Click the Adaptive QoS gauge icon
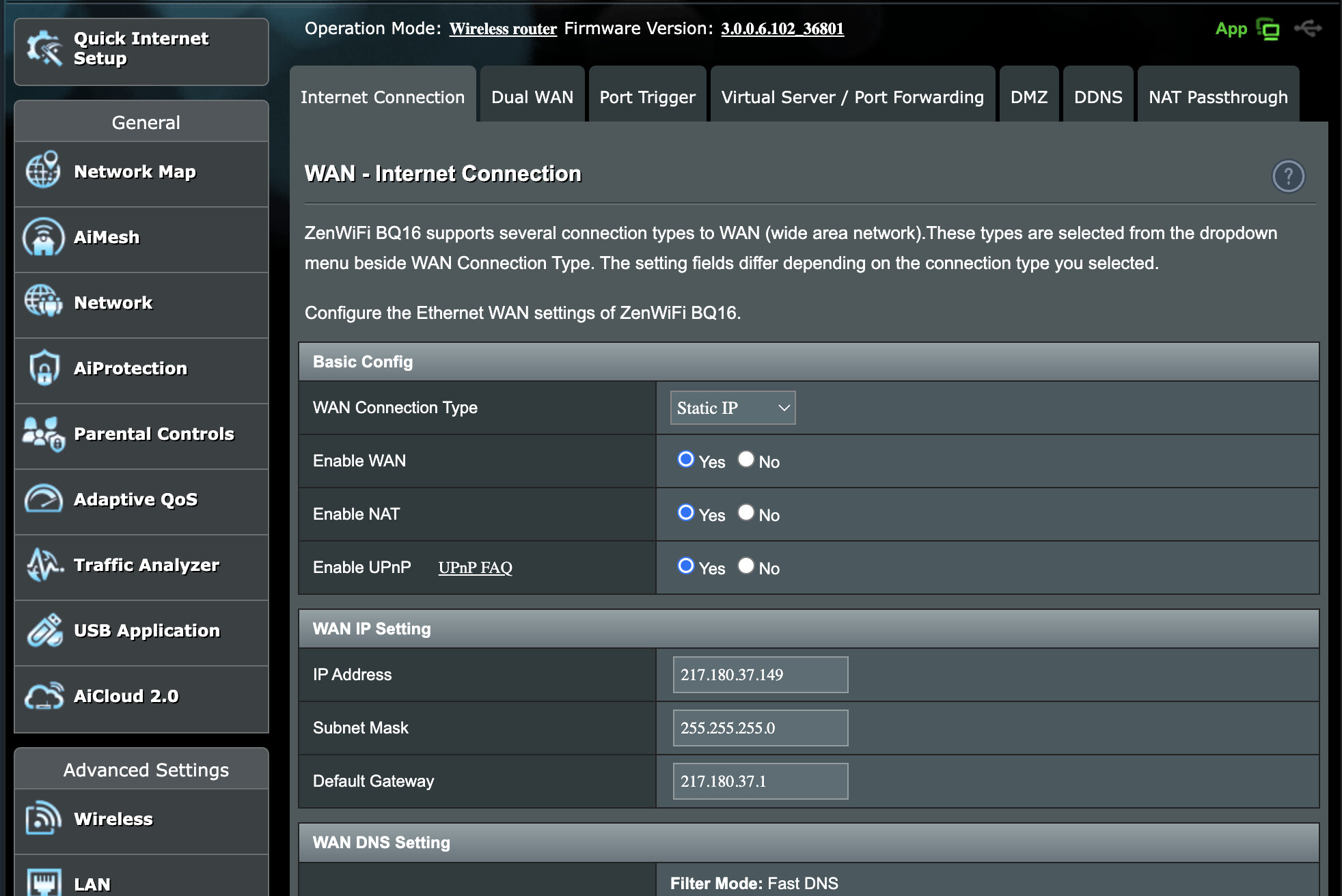The width and height of the screenshot is (1342, 896). click(43, 499)
